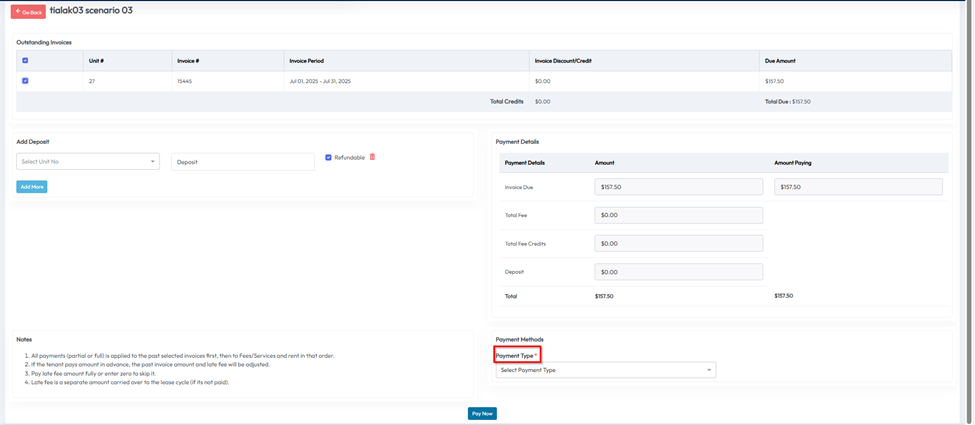This screenshot has width=975, height=425.
Task: Focus the Total Fee Credits field
Action: click(678, 243)
